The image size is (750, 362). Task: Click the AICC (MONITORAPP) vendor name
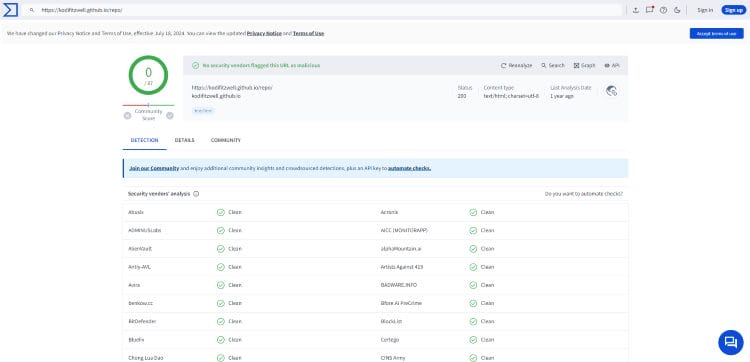click(x=404, y=230)
